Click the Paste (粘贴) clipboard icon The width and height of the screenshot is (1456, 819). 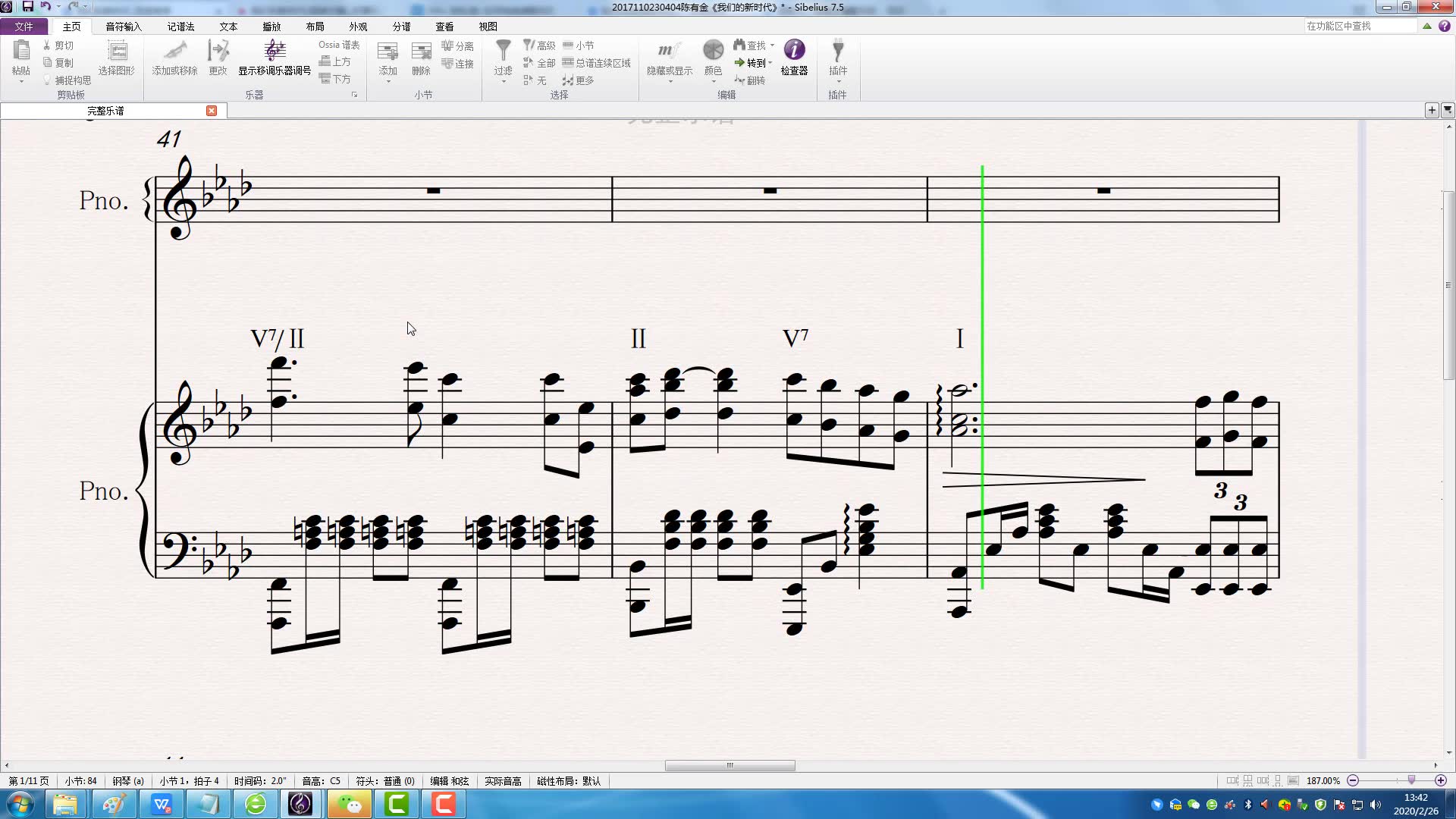coord(21,52)
